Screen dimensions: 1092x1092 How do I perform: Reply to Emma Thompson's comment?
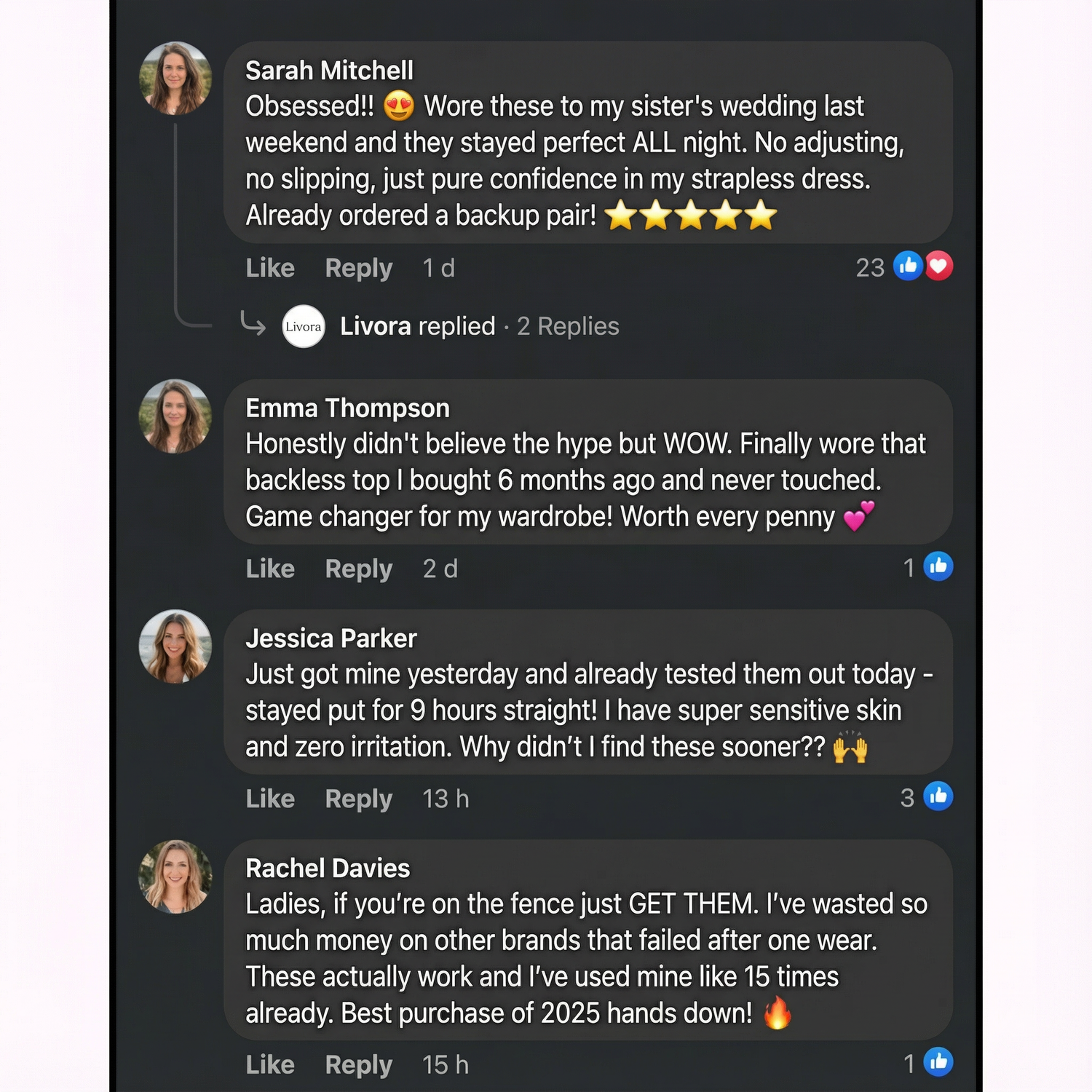point(358,569)
